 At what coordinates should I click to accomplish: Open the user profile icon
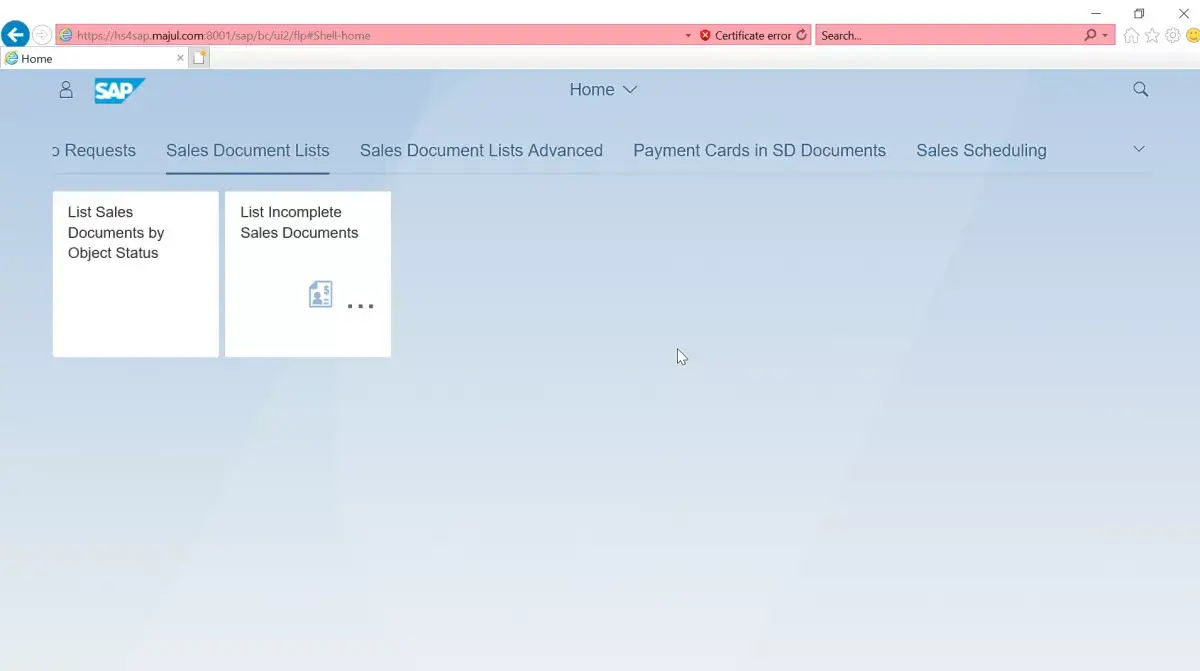tap(66, 90)
